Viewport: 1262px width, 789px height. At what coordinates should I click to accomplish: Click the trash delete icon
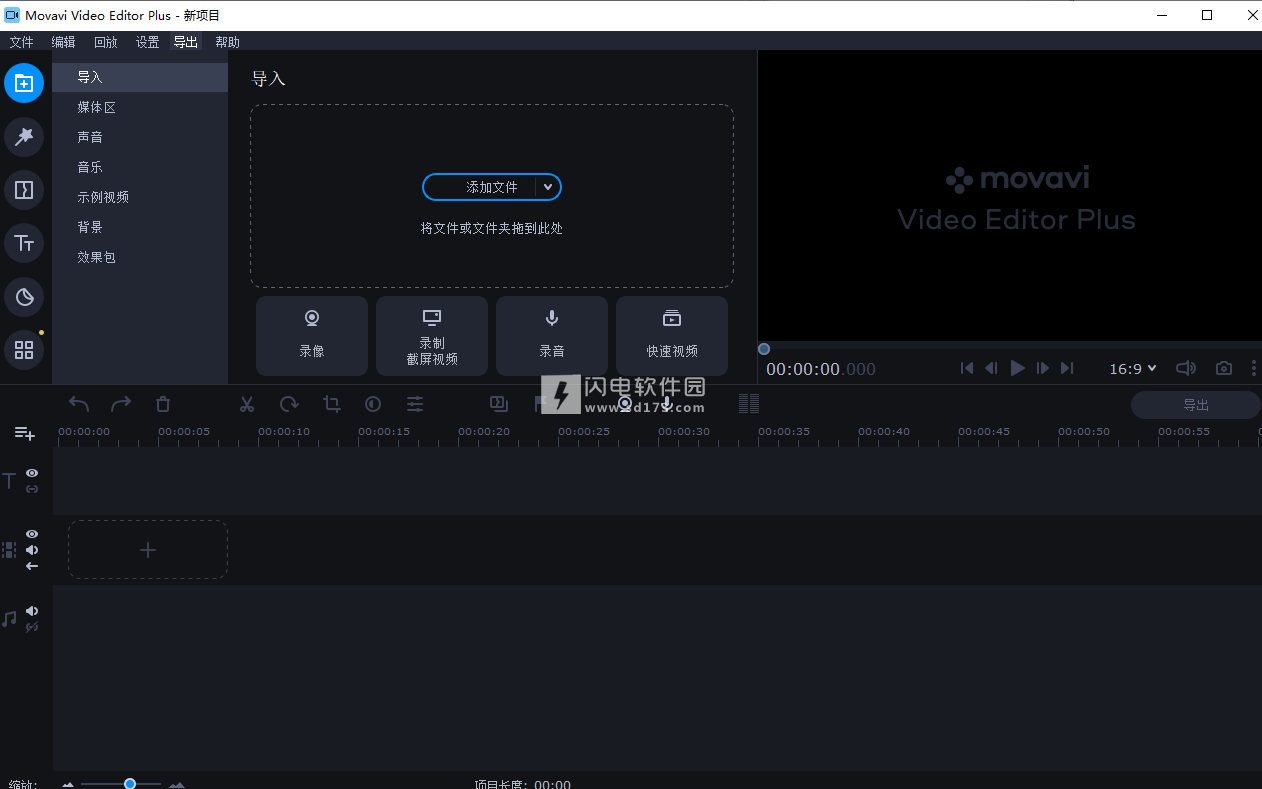tap(163, 404)
